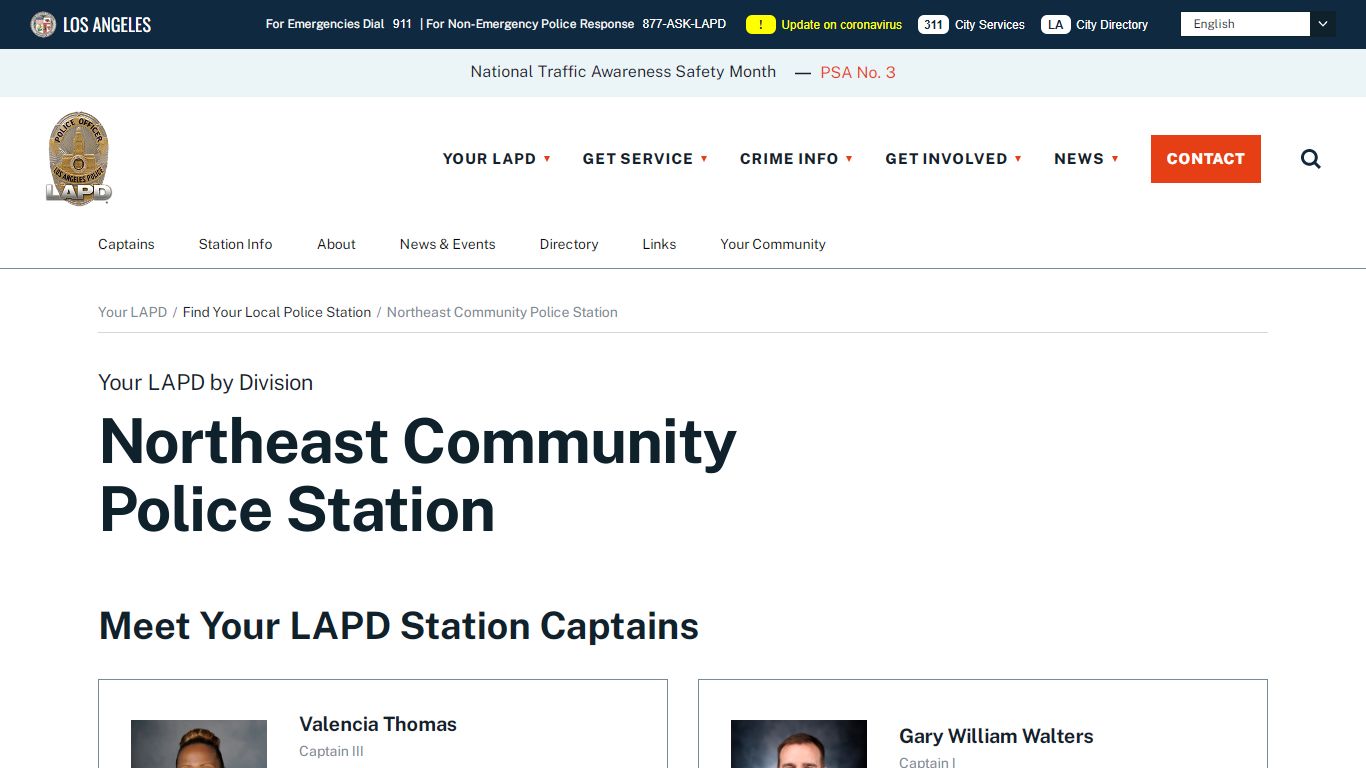The width and height of the screenshot is (1366, 768).
Task: Click the 311 City Services badge
Action: pos(933,24)
